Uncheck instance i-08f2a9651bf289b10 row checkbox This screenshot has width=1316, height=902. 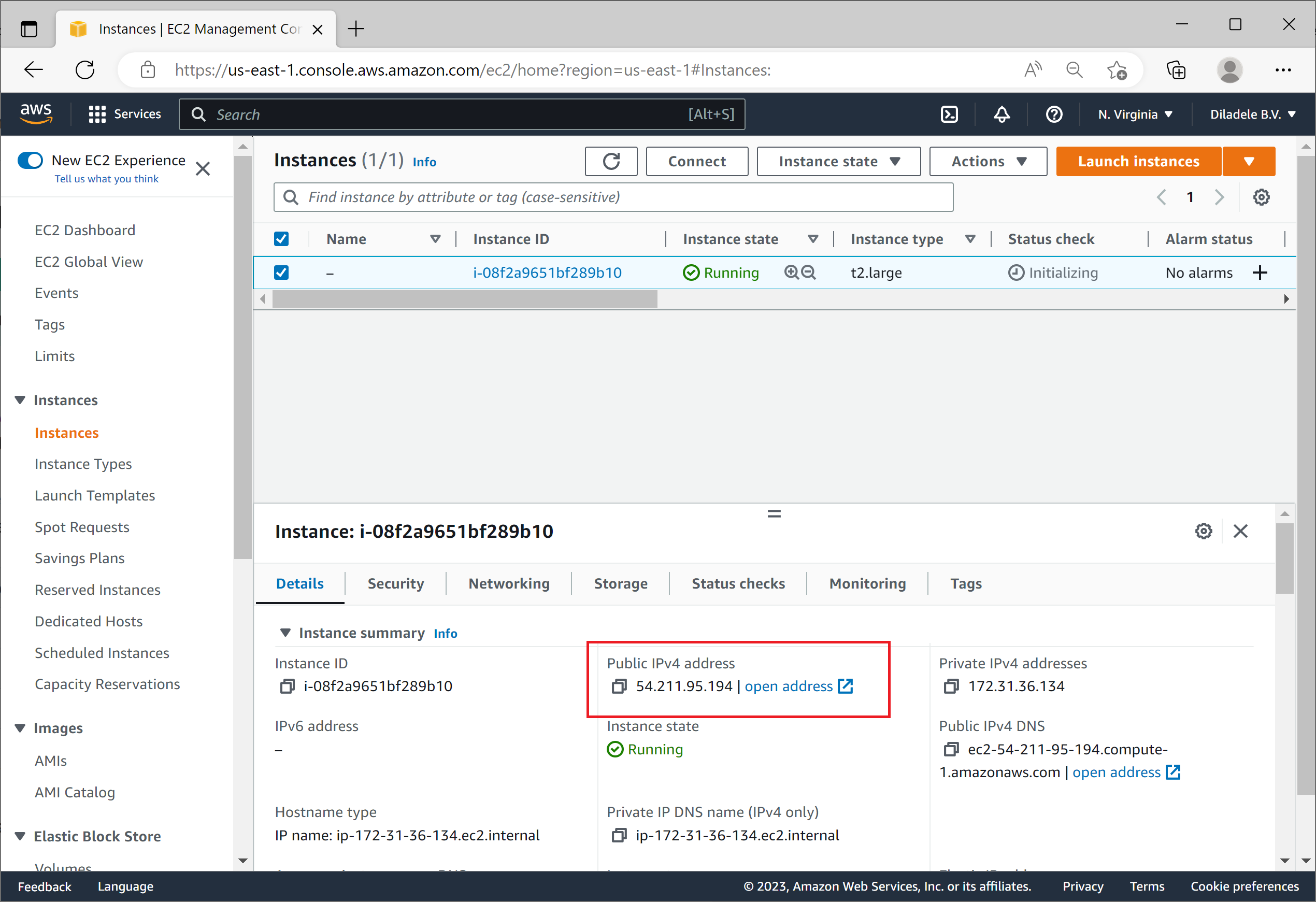[x=281, y=273]
